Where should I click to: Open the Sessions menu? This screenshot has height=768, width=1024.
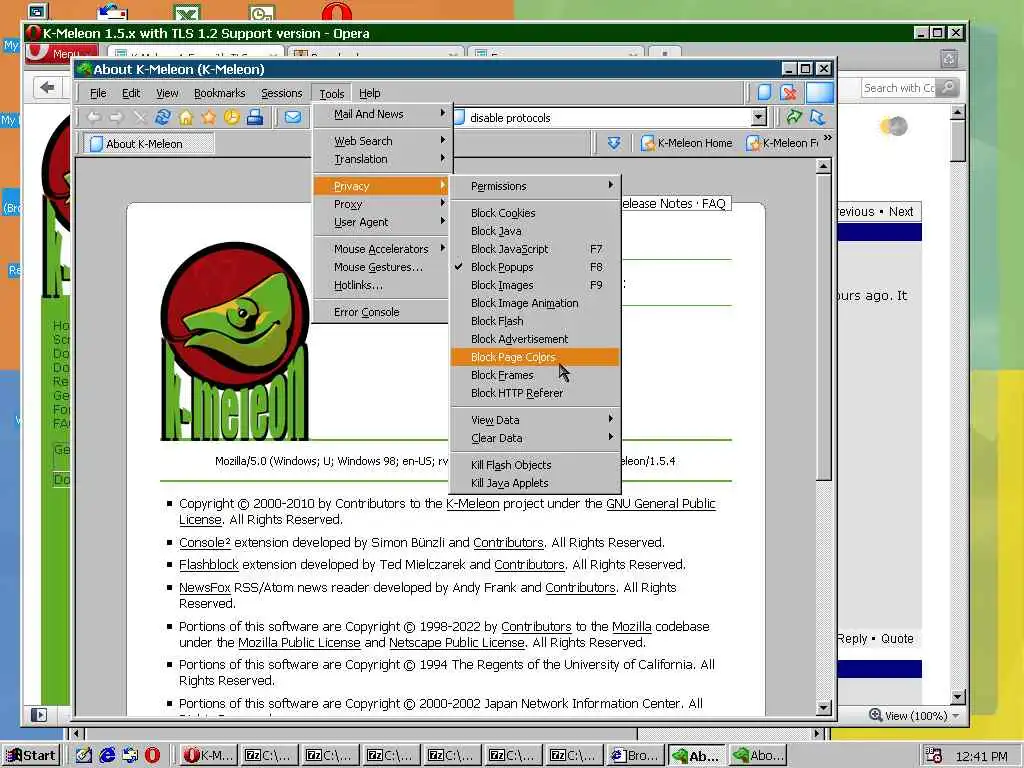(x=281, y=93)
